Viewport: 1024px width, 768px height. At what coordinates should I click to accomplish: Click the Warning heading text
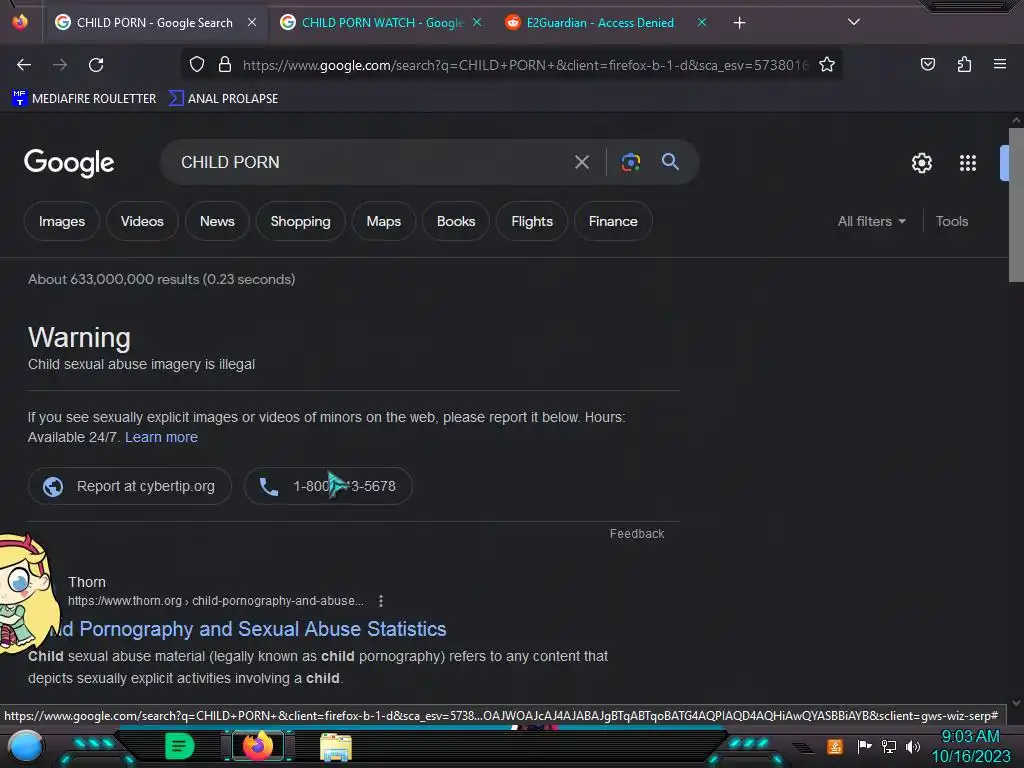coord(79,338)
